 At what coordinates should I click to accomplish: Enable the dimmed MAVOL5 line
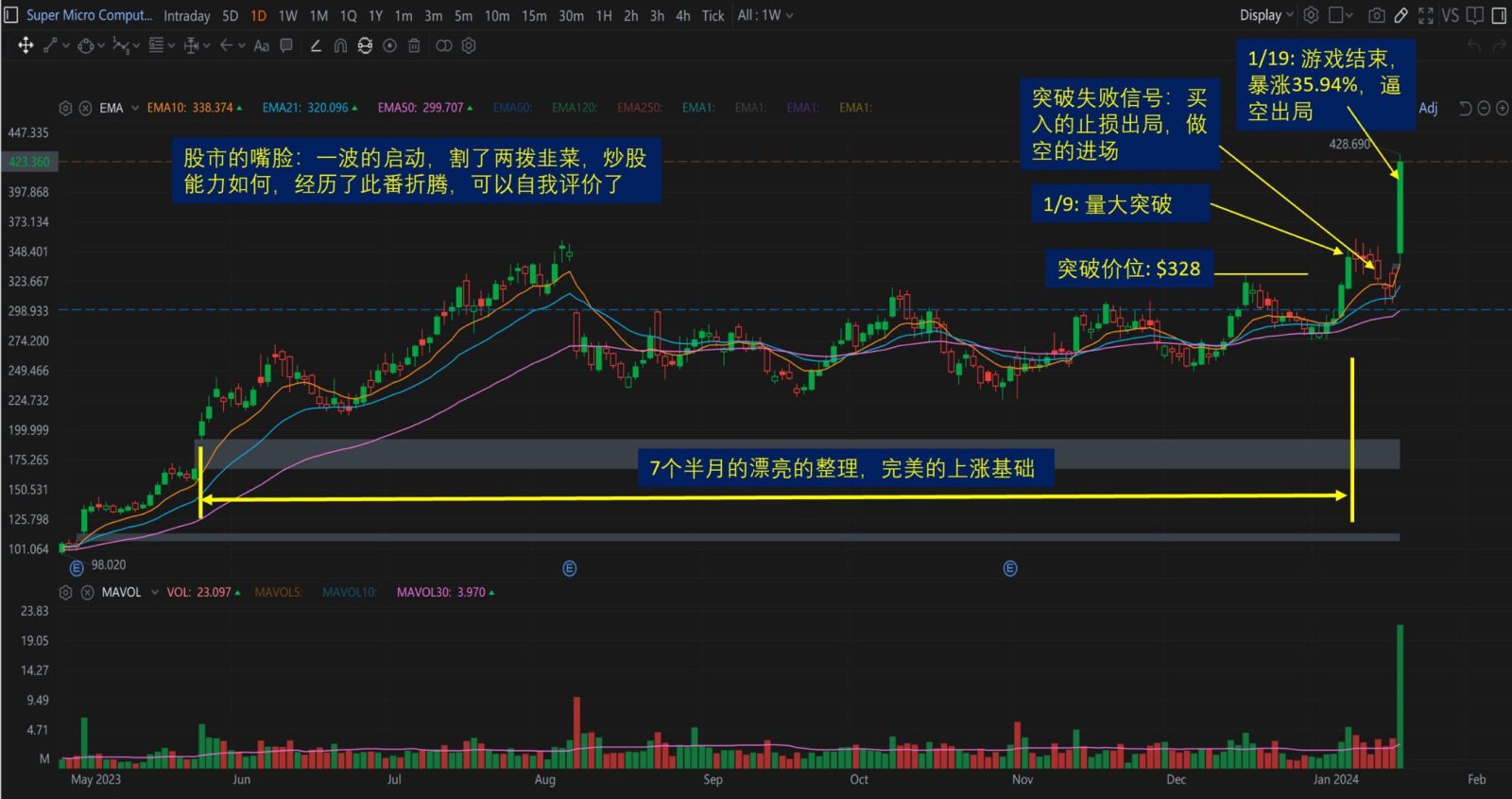[279, 592]
